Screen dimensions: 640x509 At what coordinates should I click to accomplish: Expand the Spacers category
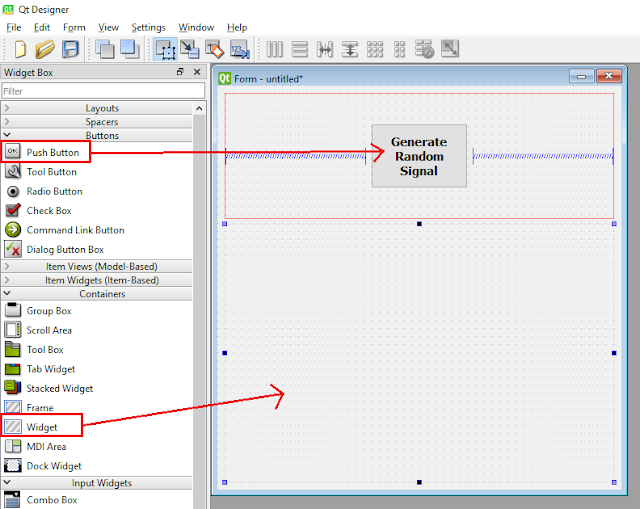tap(97, 122)
